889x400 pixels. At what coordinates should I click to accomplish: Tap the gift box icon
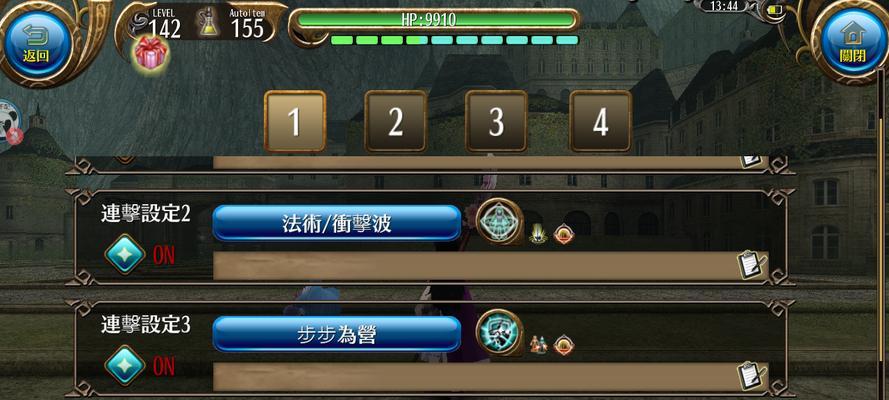(x=151, y=54)
